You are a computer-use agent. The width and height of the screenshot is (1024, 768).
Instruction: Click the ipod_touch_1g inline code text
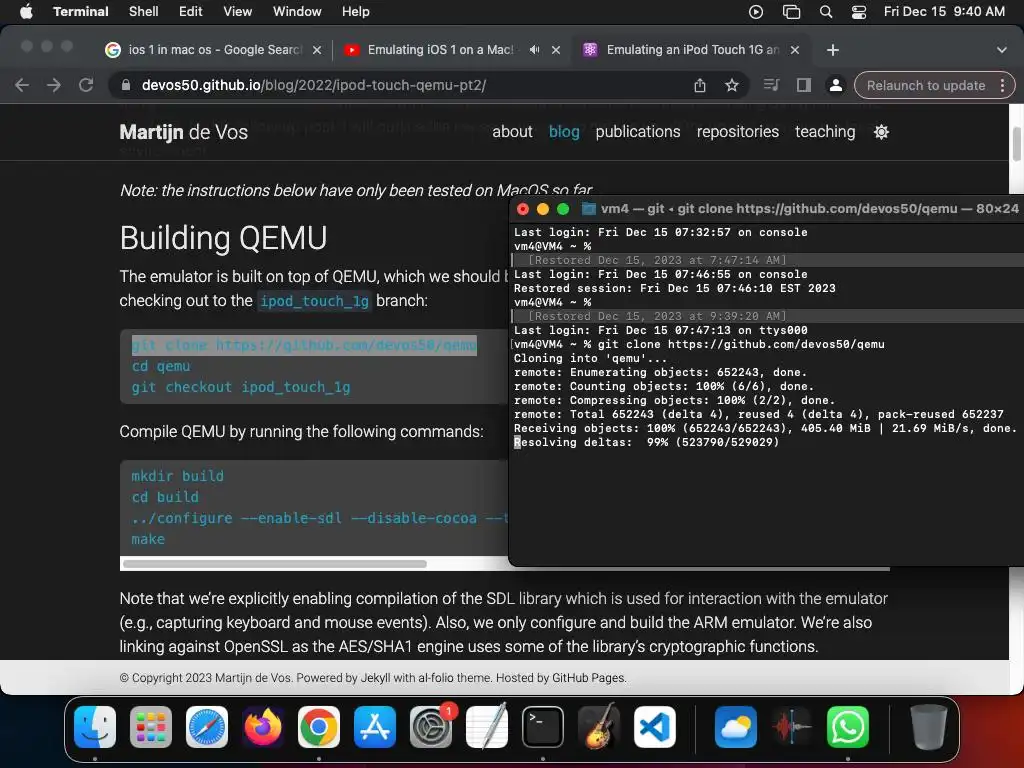pyautogui.click(x=314, y=301)
